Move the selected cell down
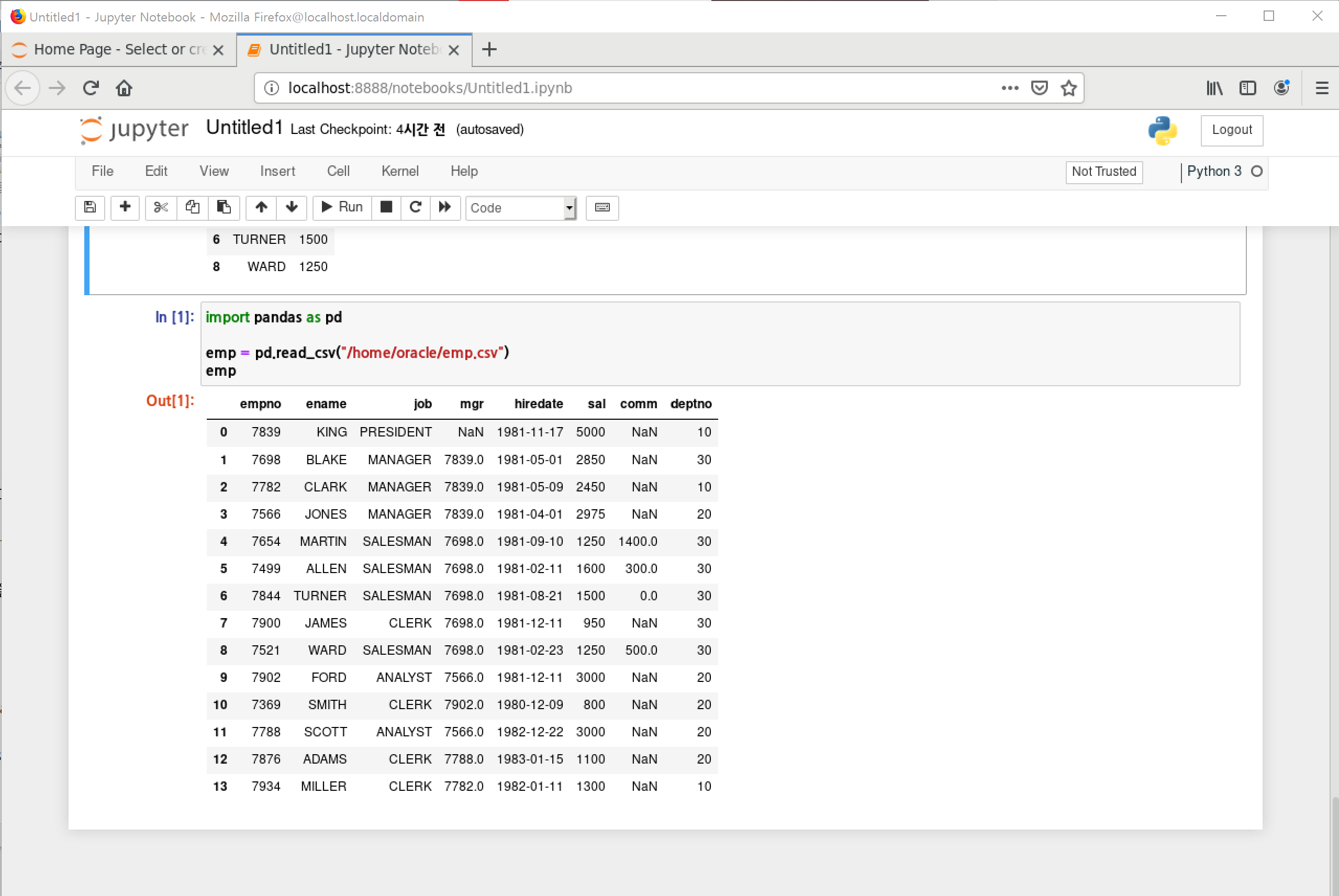The width and height of the screenshot is (1339, 896). (292, 207)
